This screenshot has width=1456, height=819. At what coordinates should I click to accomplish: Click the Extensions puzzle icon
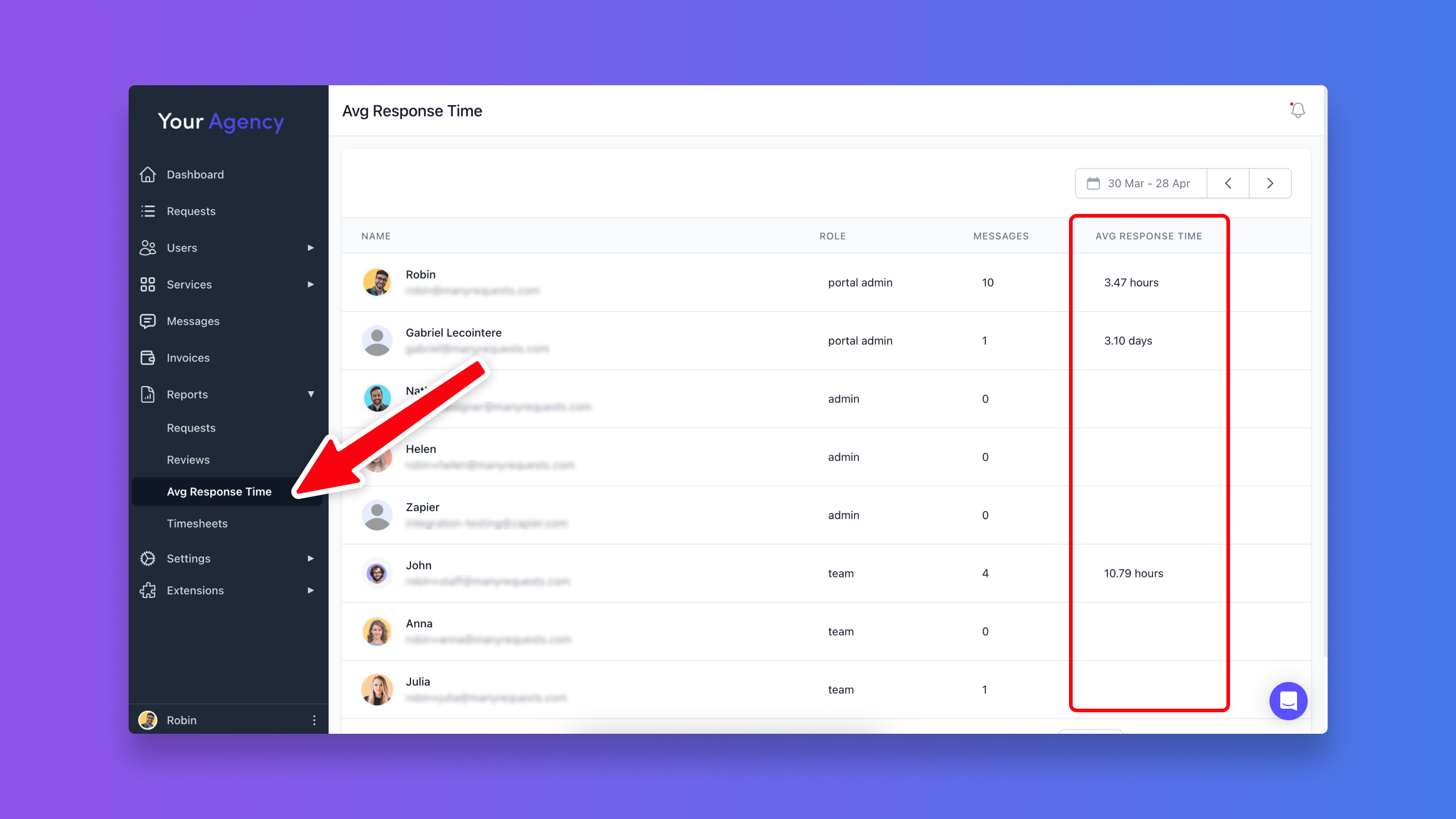147,590
